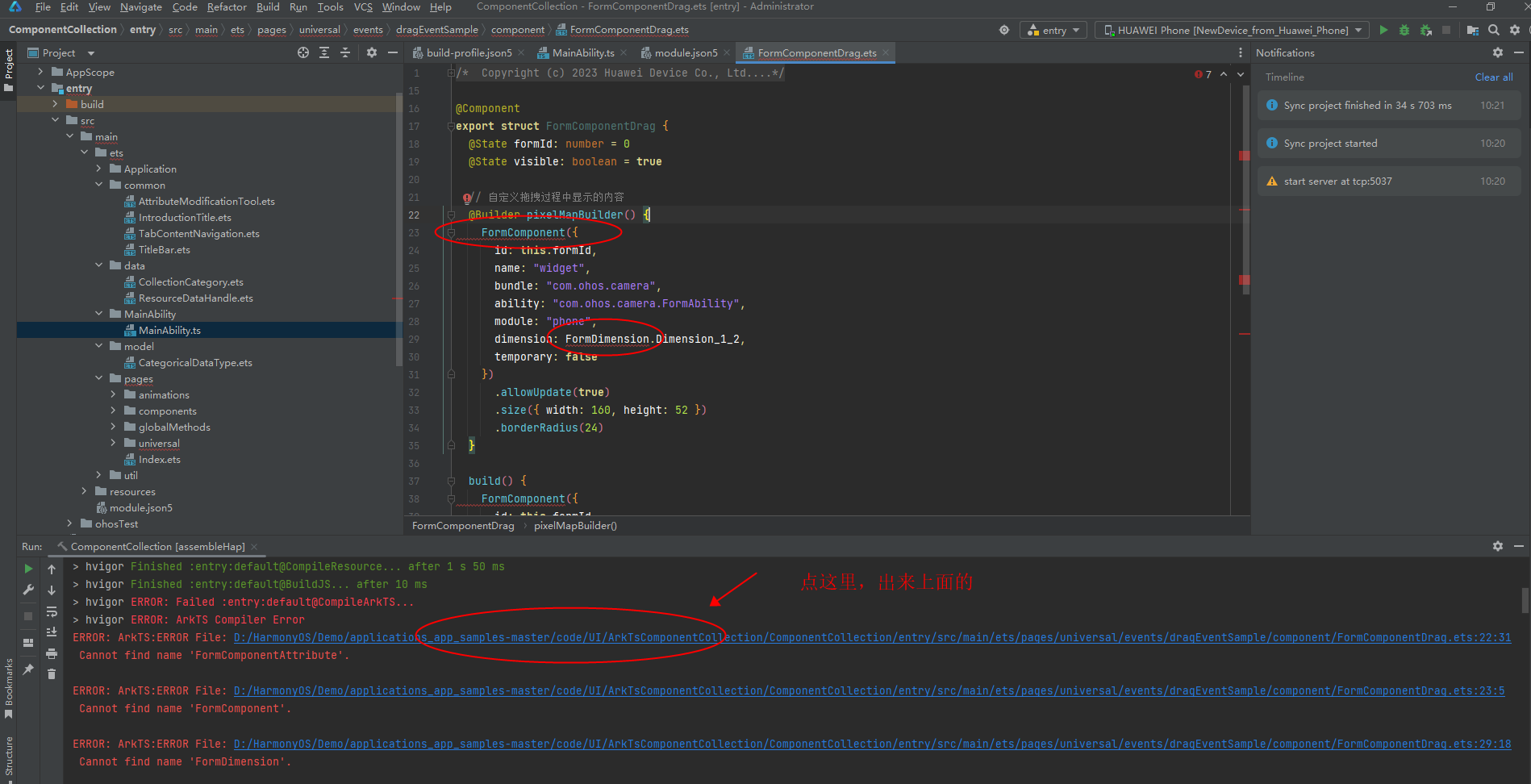
Task: Expand the animations folder
Action: [113, 394]
